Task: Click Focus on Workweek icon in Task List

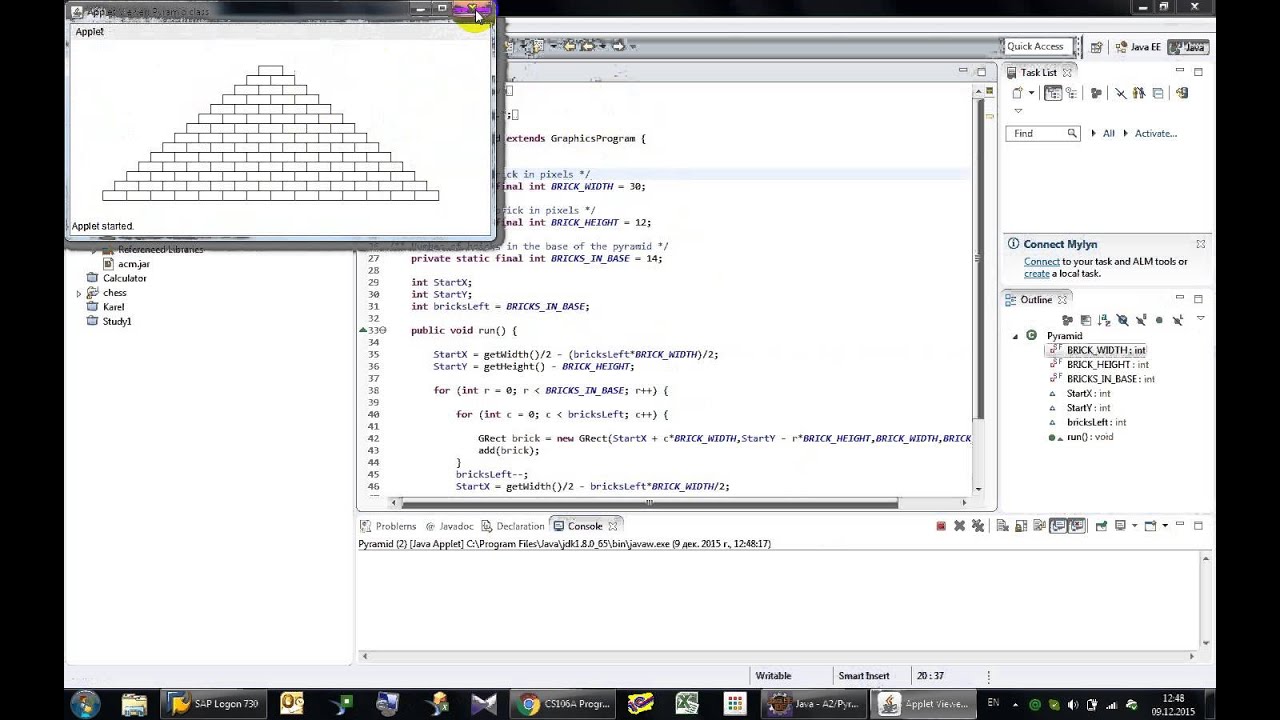Action: pos(1096,93)
